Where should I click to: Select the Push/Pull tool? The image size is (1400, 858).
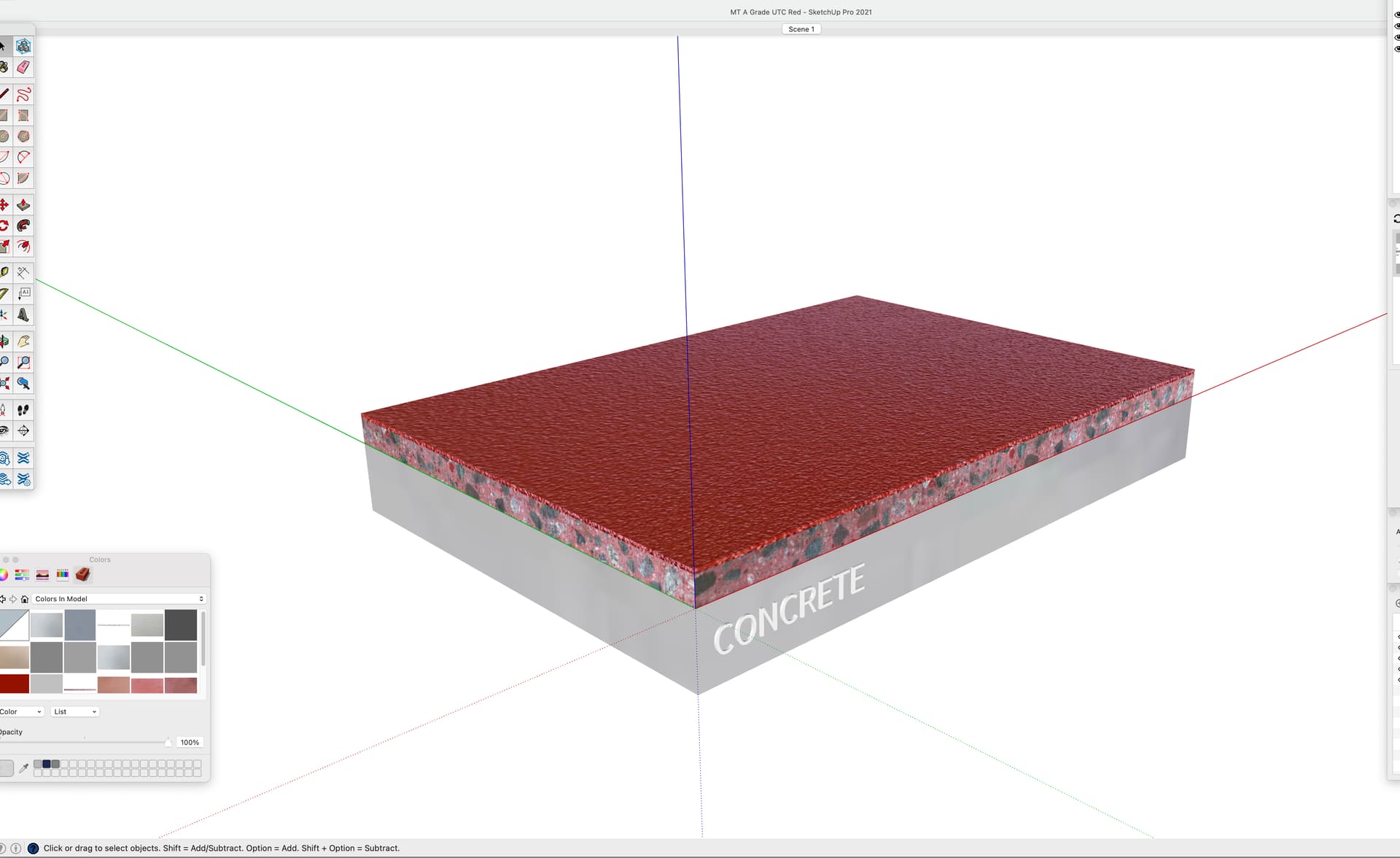click(x=23, y=206)
